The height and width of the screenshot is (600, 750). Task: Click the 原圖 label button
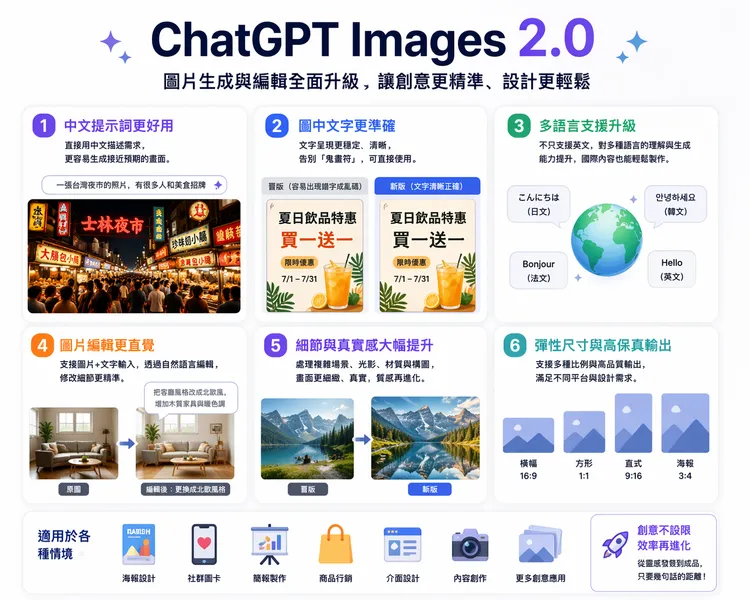pos(74,489)
